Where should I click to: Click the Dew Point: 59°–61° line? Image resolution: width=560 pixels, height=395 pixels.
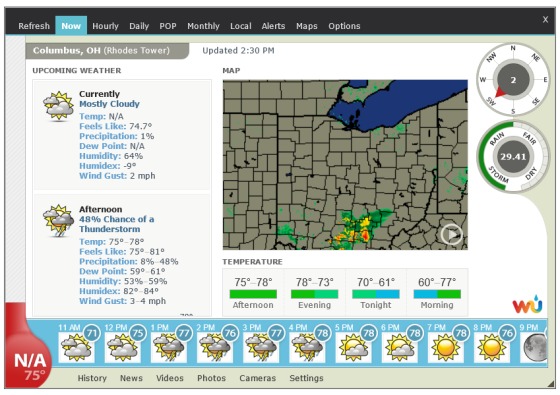(x=122, y=271)
